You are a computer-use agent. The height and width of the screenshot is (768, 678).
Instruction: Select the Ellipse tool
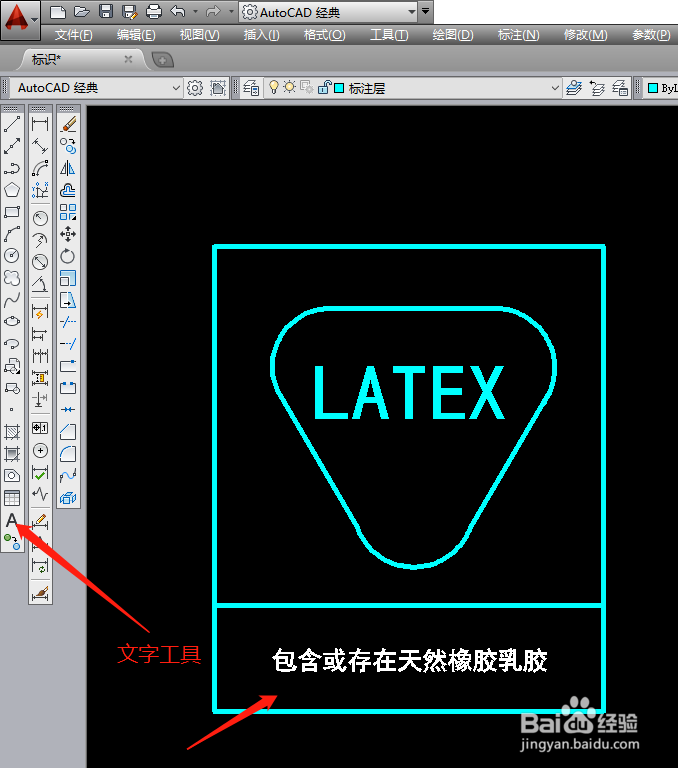tap(12, 321)
